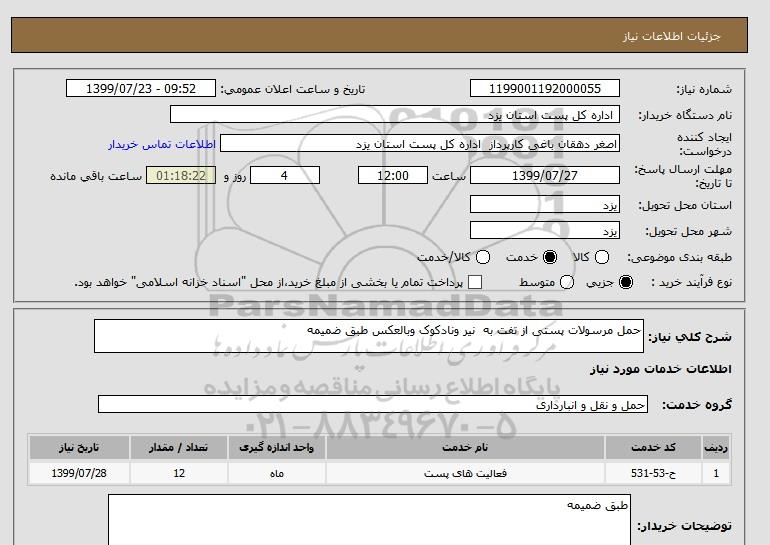The image size is (770, 545).
Task: Click the ساعت باقی مانده label
Action: [x=96, y=176]
